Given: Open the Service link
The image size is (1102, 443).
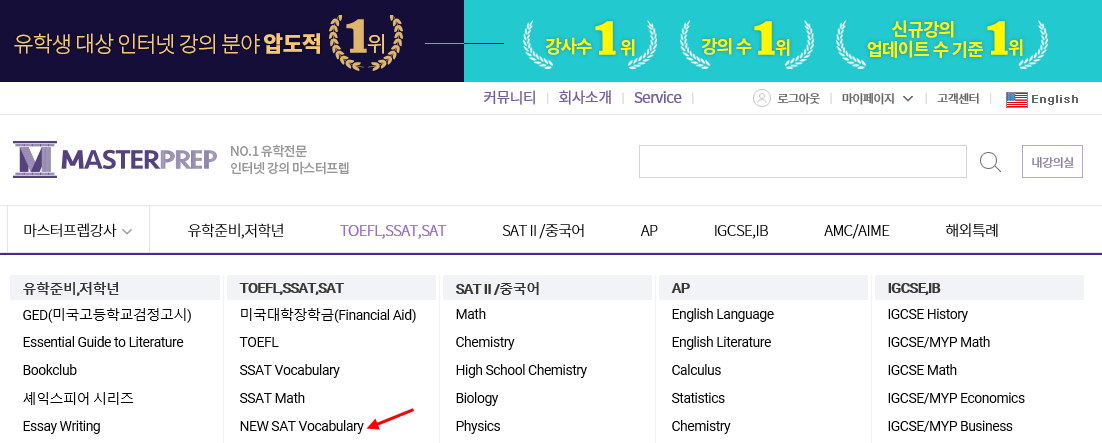Looking at the screenshot, I should click(658, 98).
